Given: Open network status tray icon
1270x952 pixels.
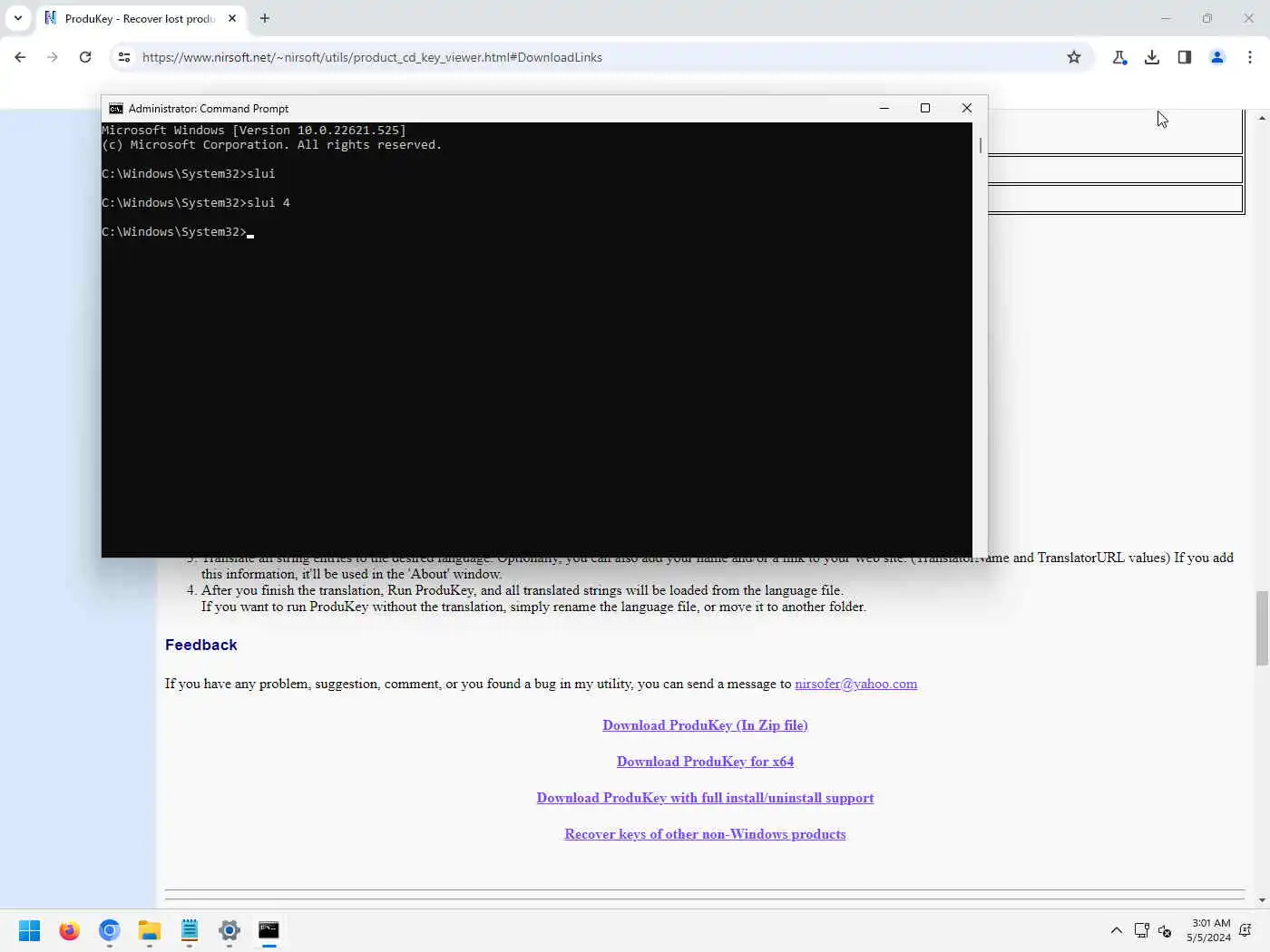Looking at the screenshot, I should click(1142, 930).
